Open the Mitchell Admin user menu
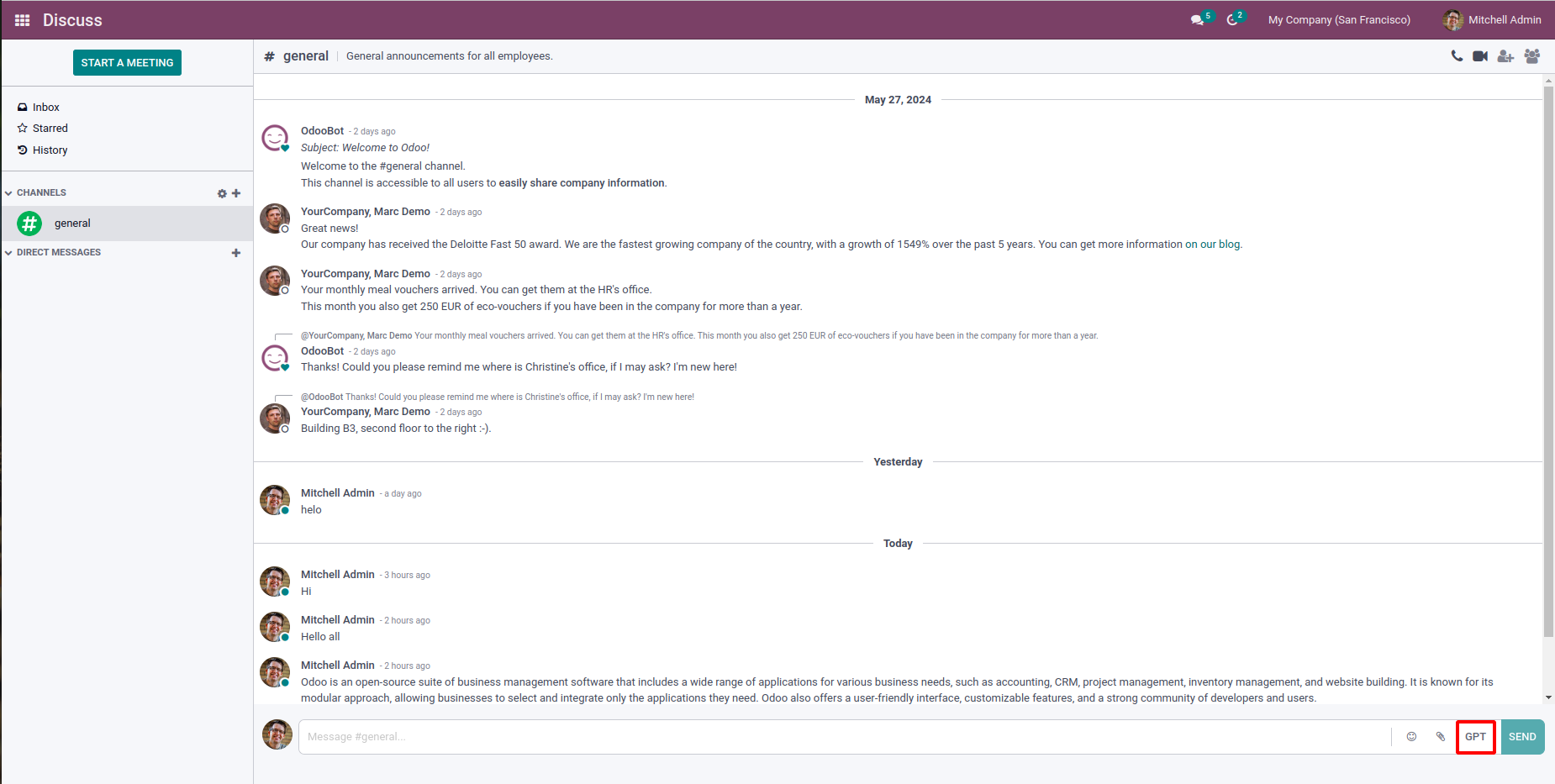The height and width of the screenshot is (784, 1555). coord(1493,20)
